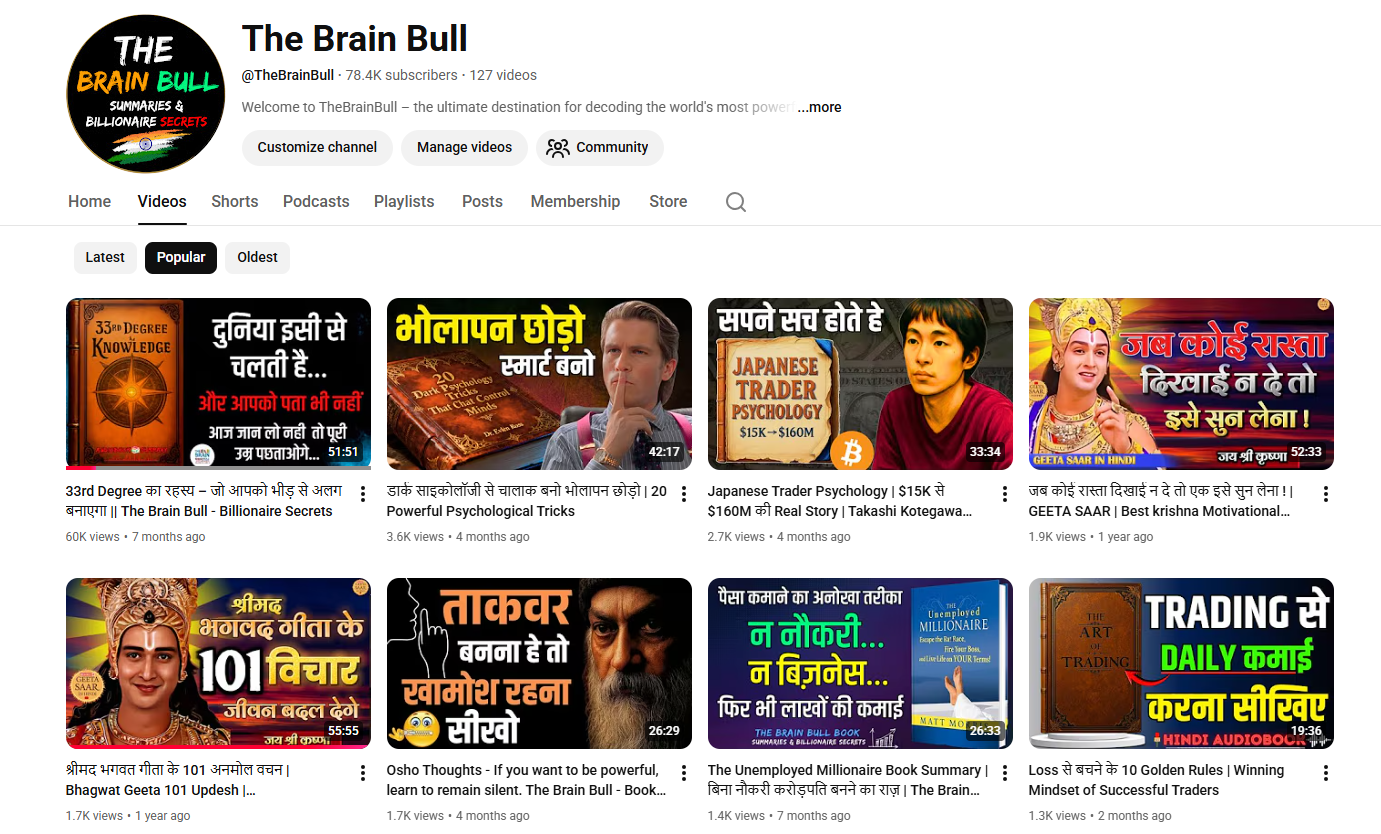
Task: Select the Latest filter chip
Action: pos(105,257)
